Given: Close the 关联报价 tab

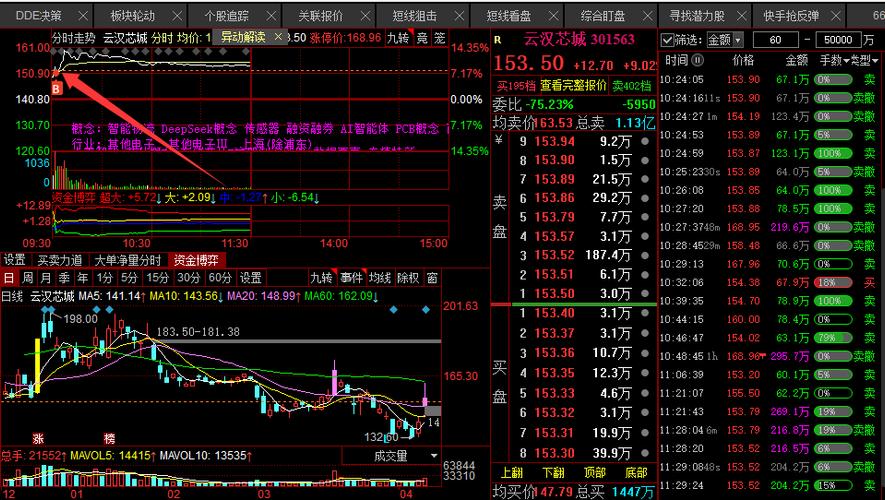Looking at the screenshot, I should (365, 16).
